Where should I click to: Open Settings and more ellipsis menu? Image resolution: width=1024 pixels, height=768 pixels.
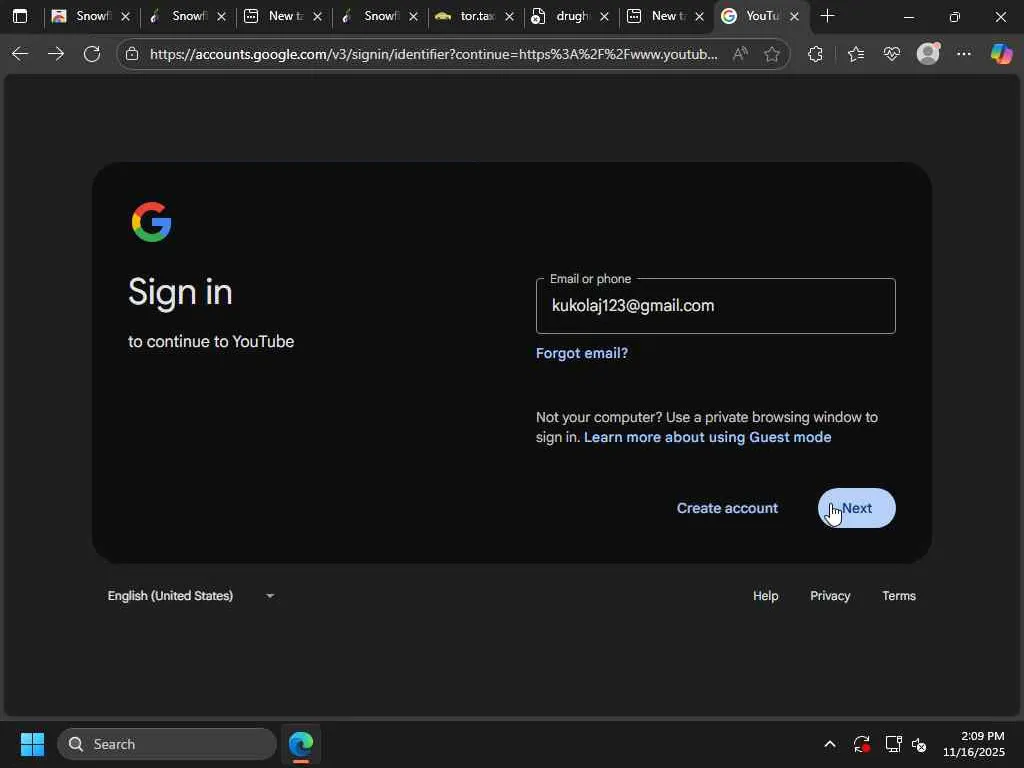coord(964,54)
